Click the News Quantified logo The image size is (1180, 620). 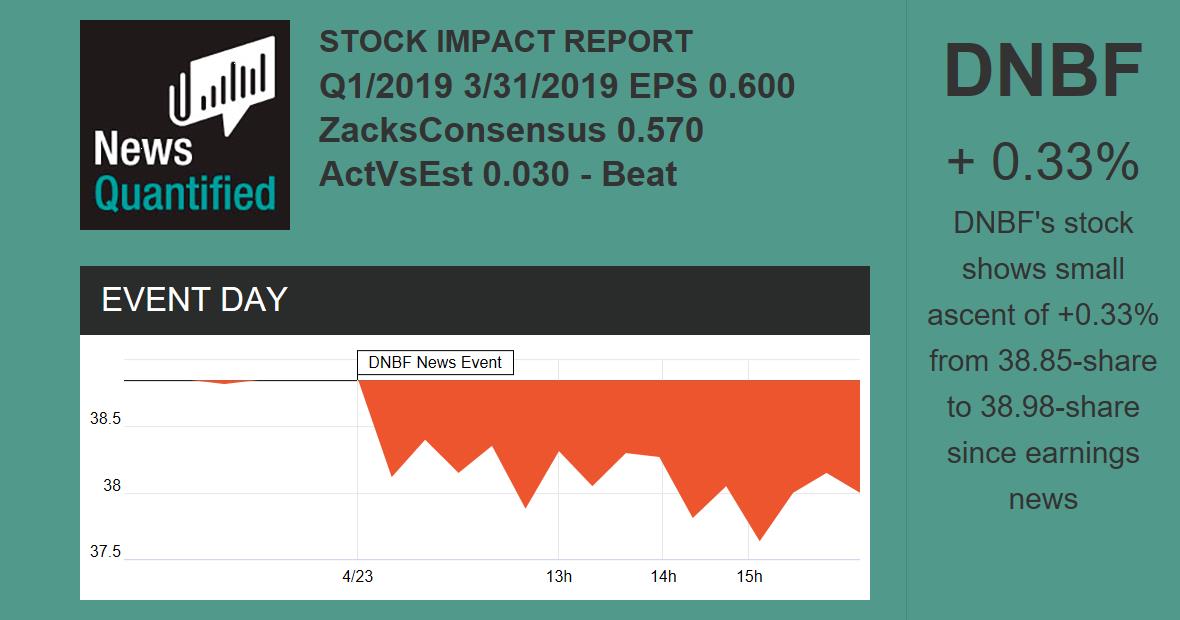[x=184, y=125]
